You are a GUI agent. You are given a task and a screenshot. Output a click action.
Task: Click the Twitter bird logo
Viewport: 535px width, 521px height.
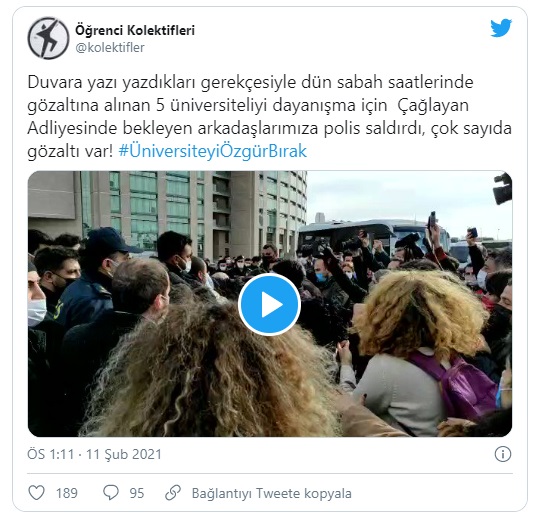coord(501,28)
